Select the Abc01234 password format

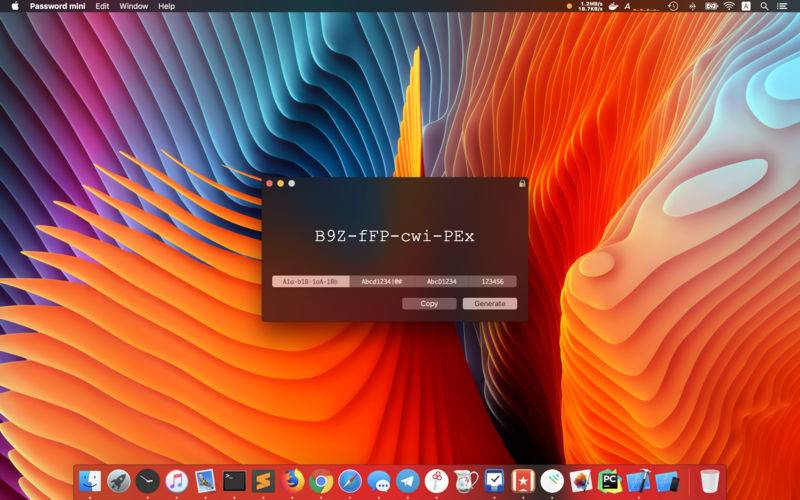(x=441, y=281)
